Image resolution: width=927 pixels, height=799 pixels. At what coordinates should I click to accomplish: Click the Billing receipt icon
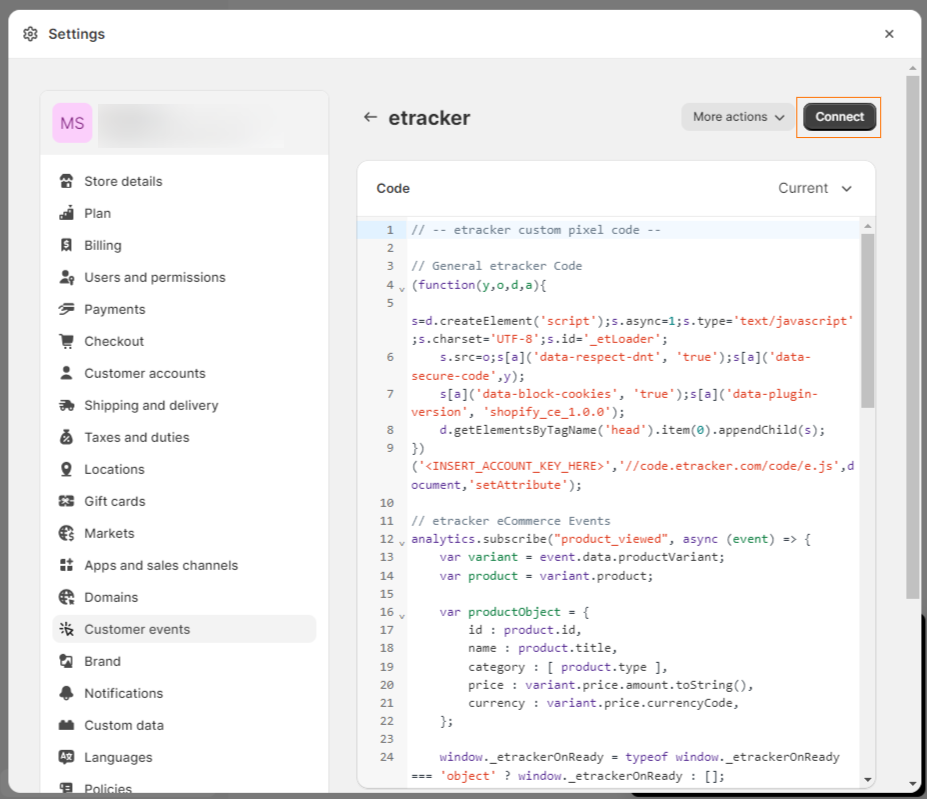coord(66,245)
